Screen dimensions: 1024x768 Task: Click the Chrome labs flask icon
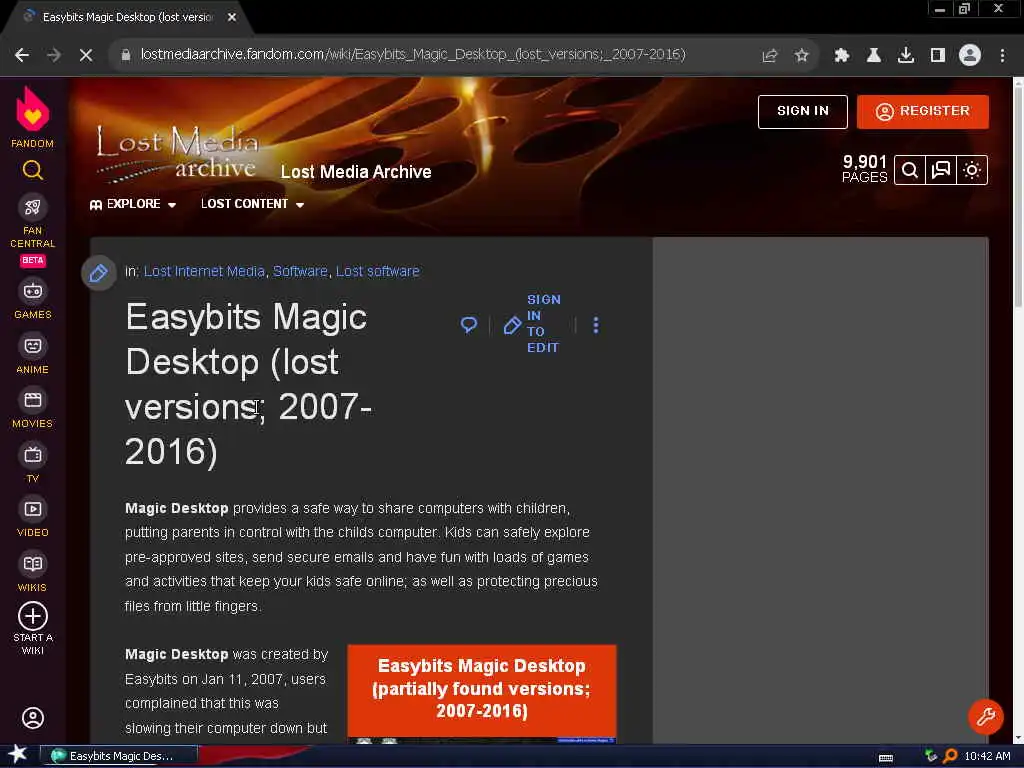[x=873, y=56]
